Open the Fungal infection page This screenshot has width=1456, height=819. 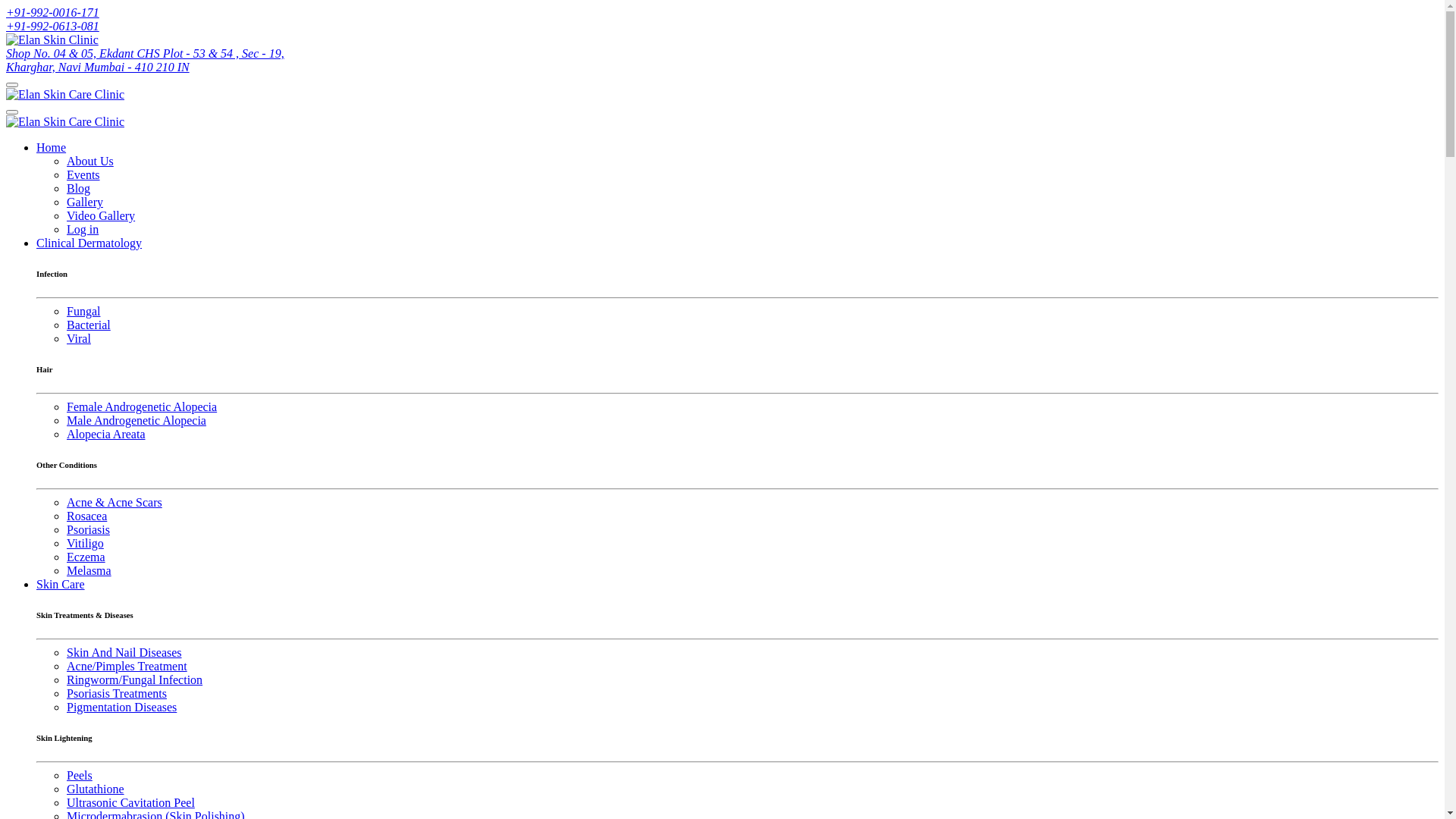tap(83, 312)
